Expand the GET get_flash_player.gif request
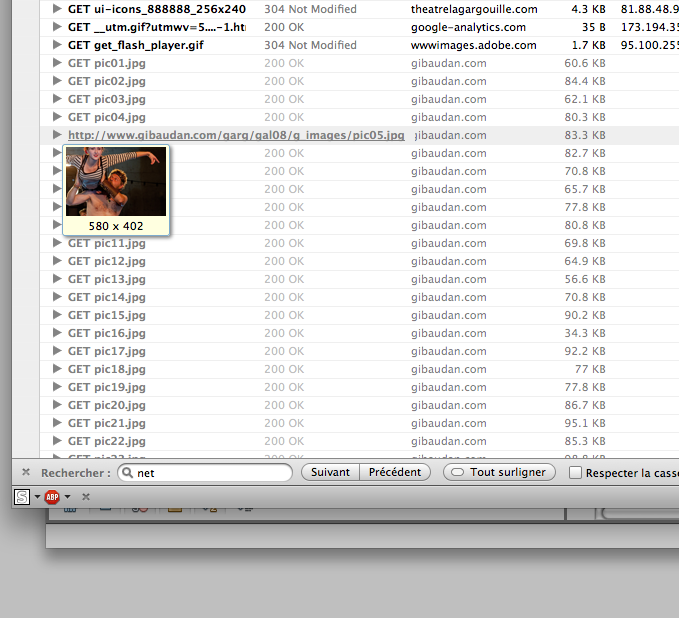The width and height of the screenshot is (679, 618). [x=57, y=45]
